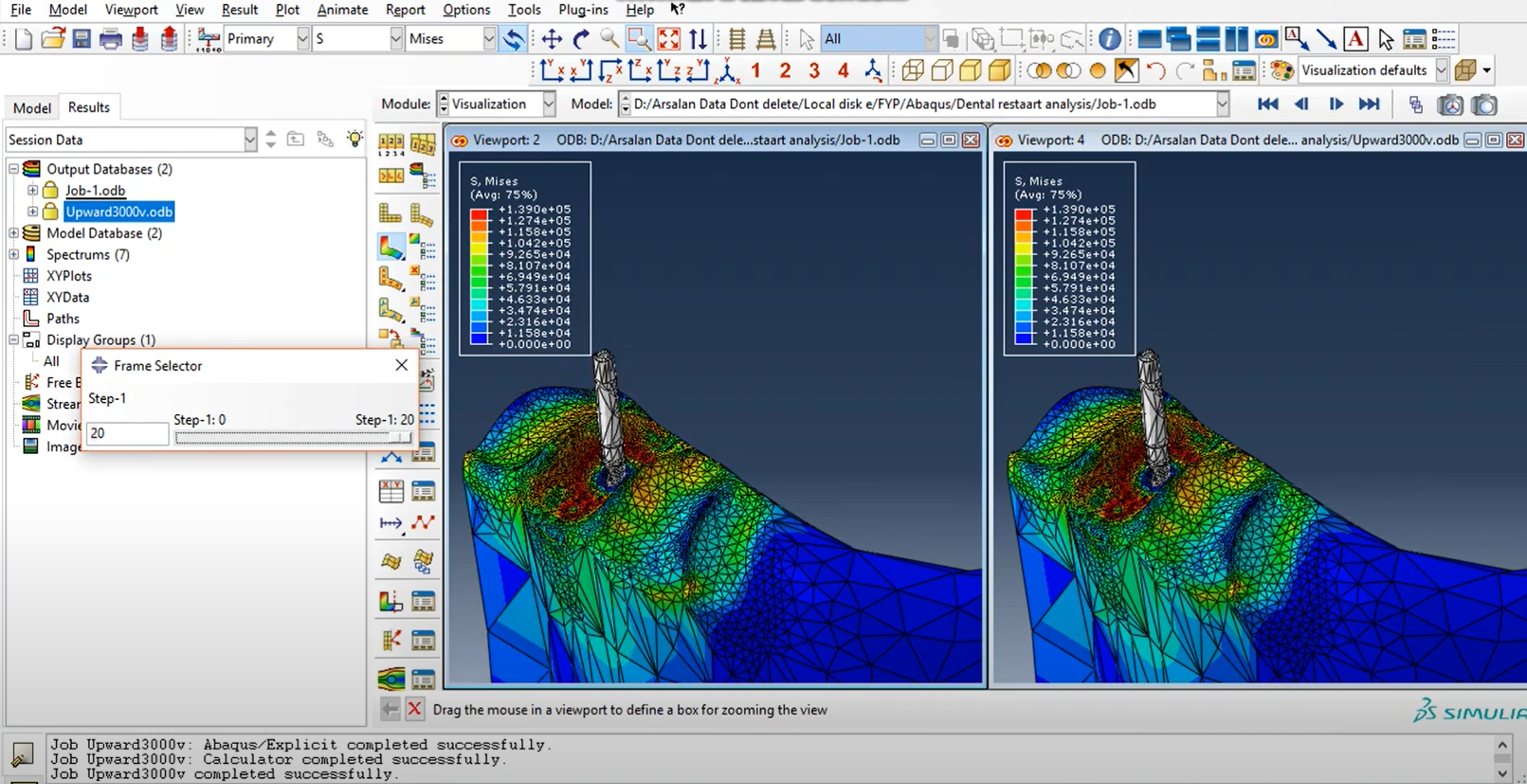Image resolution: width=1527 pixels, height=784 pixels.
Task: Click the Plot Contours on Deformed Shape icon
Action: (391, 248)
